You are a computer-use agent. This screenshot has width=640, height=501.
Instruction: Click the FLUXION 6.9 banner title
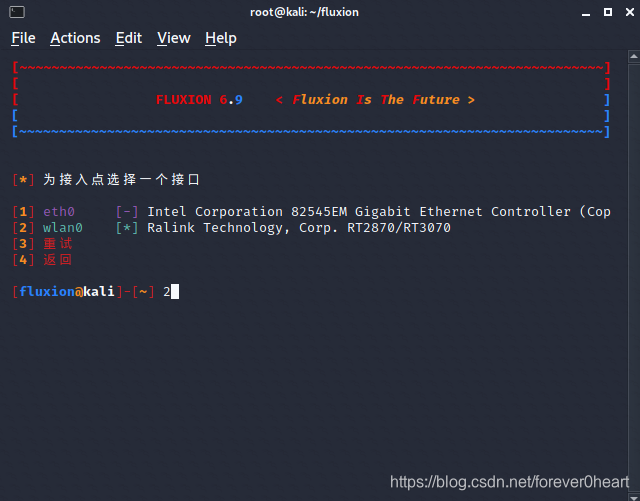point(199,100)
